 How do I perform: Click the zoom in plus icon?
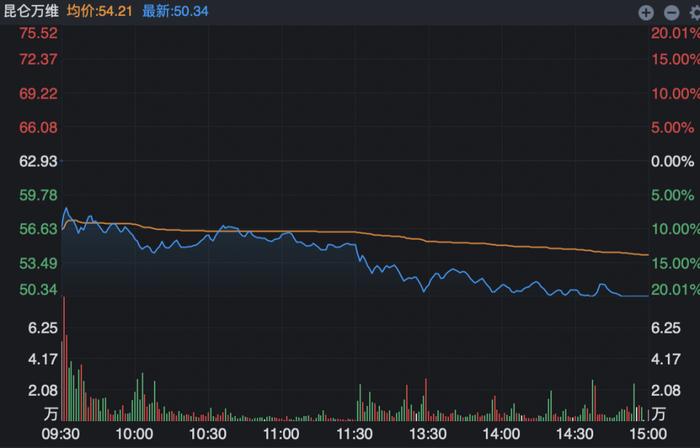[646, 12]
